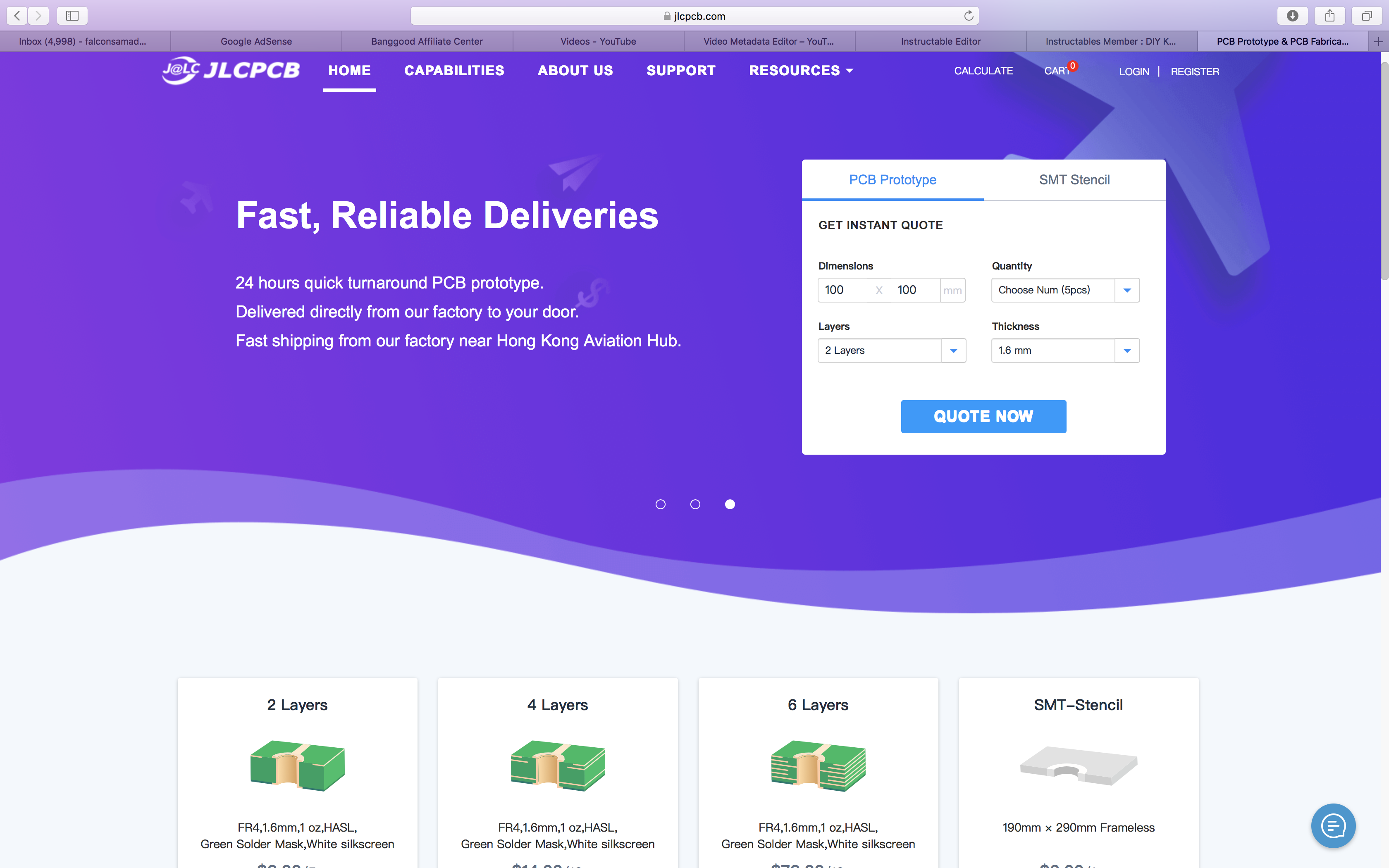This screenshot has width=1389, height=868.
Task: Select the first carousel slide dot
Action: coord(661,504)
